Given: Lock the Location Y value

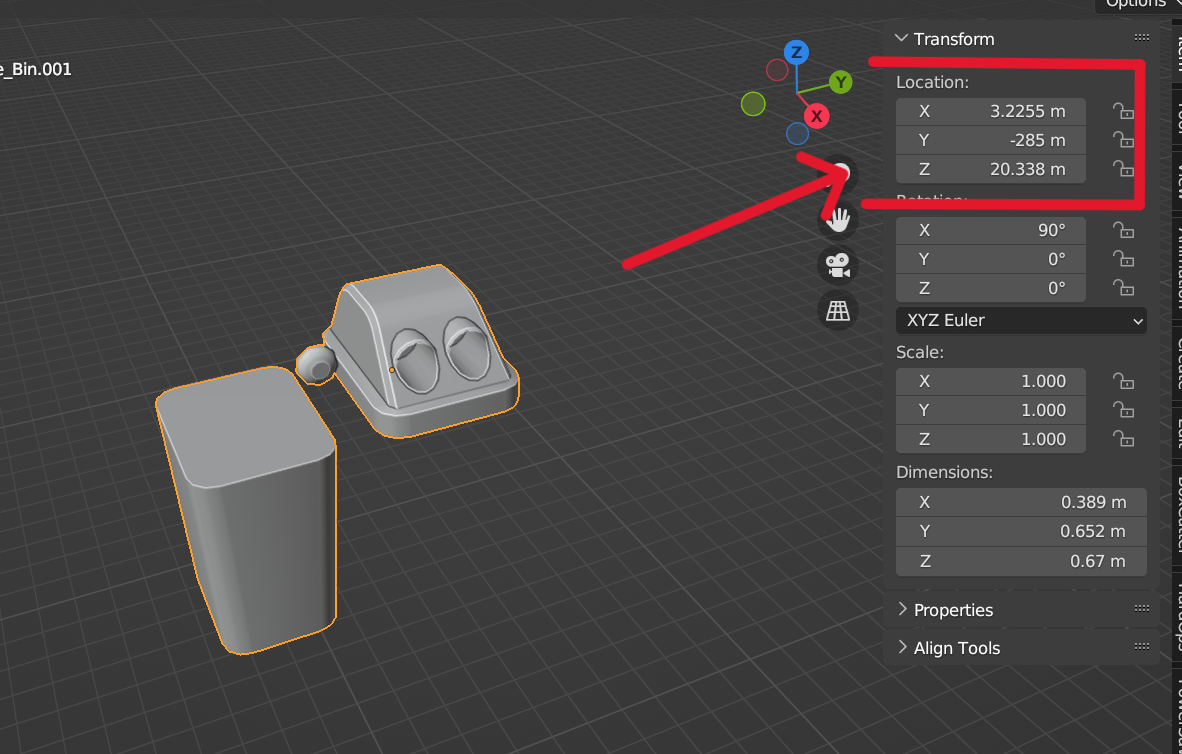Looking at the screenshot, I should pos(1123,140).
